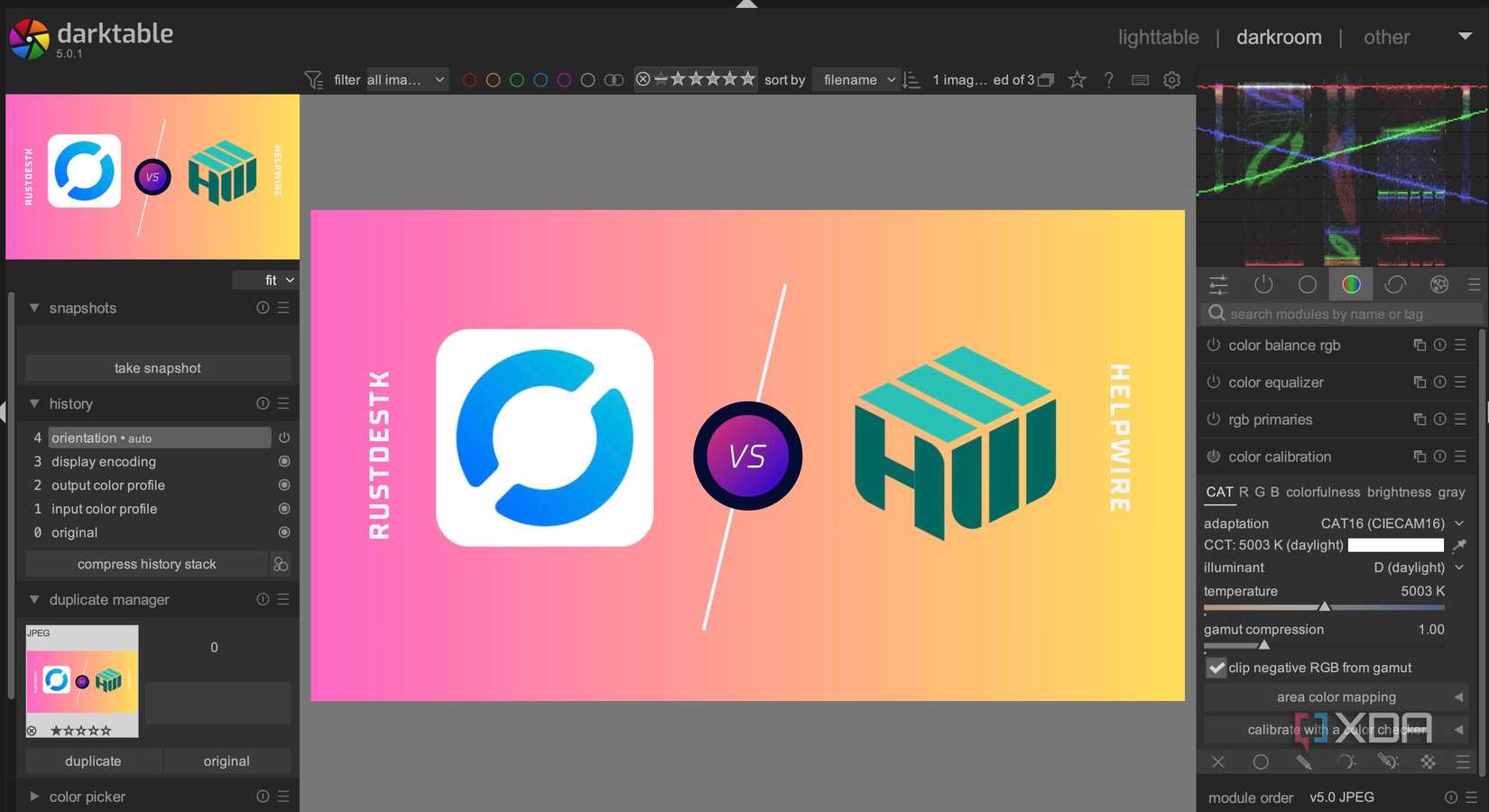
Task: Open the global preferences gear
Action: [x=1171, y=80]
